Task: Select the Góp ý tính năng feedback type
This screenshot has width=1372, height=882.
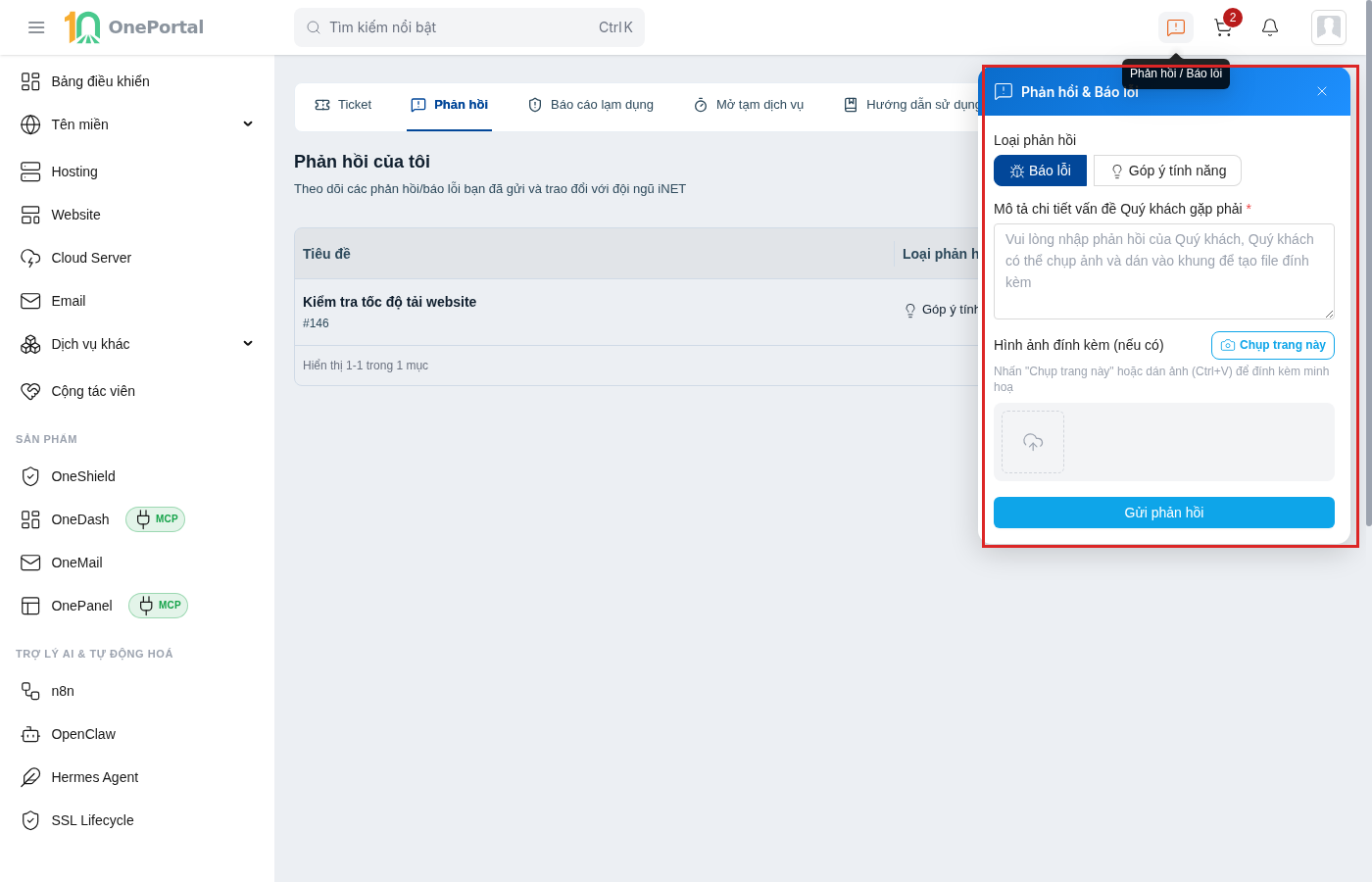Action: (1167, 171)
